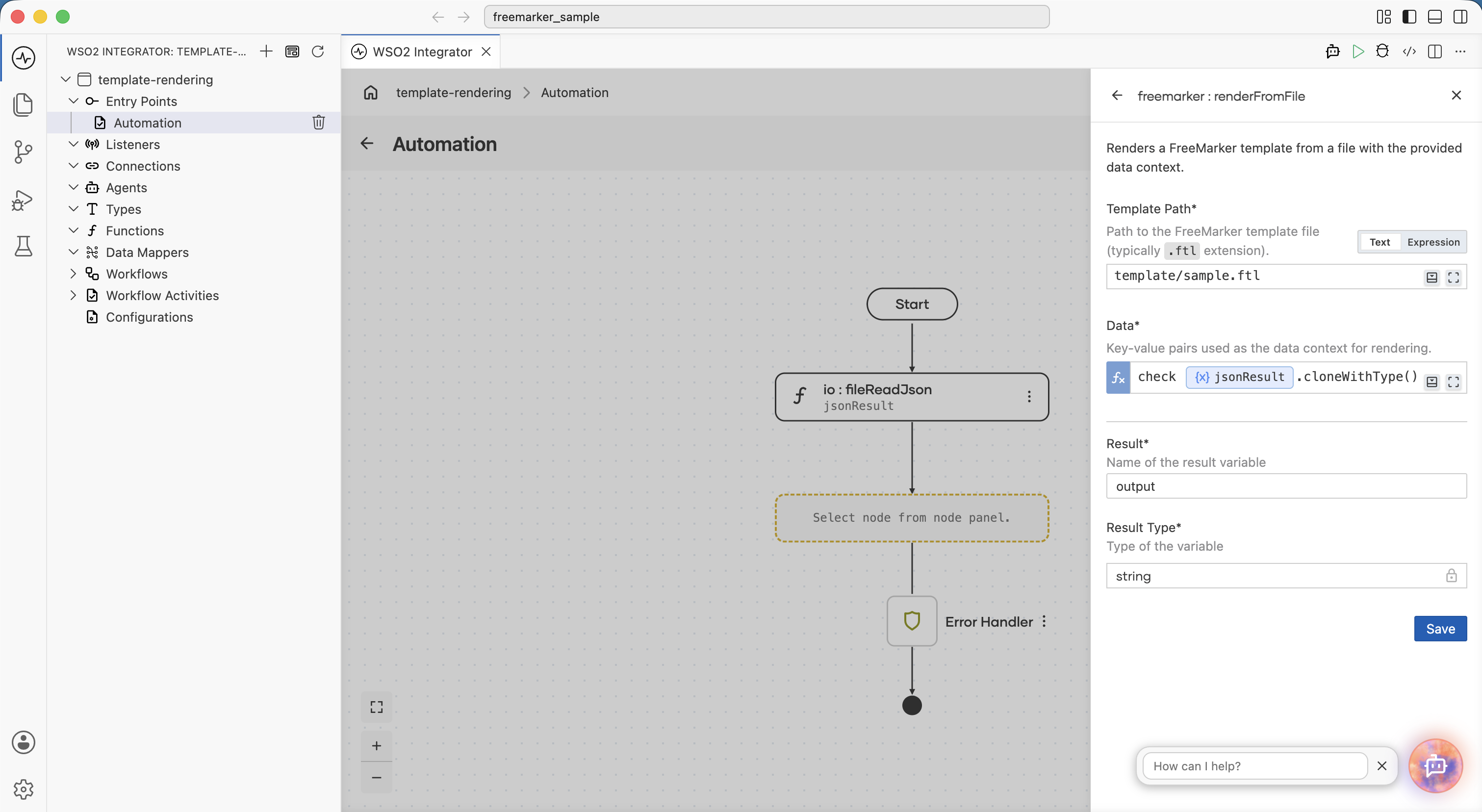Image resolution: width=1482 pixels, height=812 pixels.
Task: Switch Template Path to Expression mode
Action: 1433,242
